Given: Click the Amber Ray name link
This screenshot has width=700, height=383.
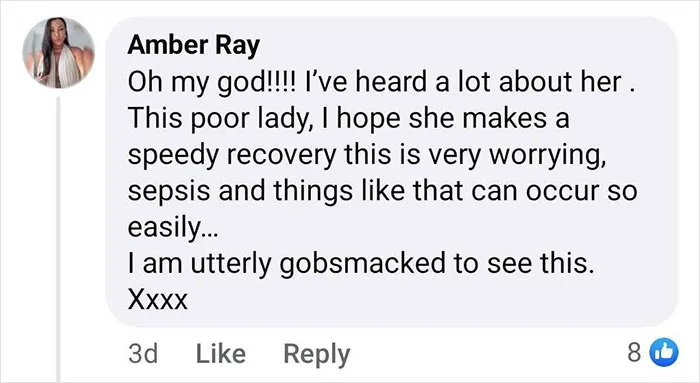Looking at the screenshot, I should click(193, 46).
